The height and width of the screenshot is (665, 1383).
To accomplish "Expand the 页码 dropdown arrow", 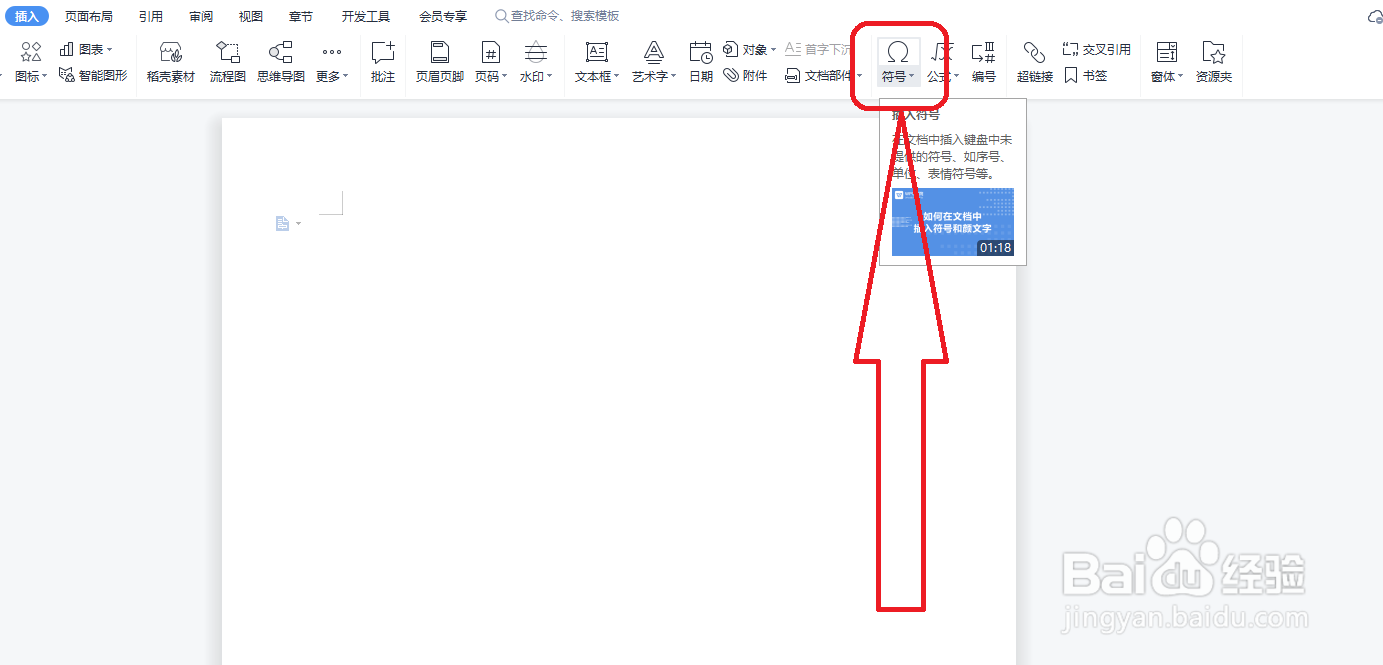I will (x=505, y=76).
